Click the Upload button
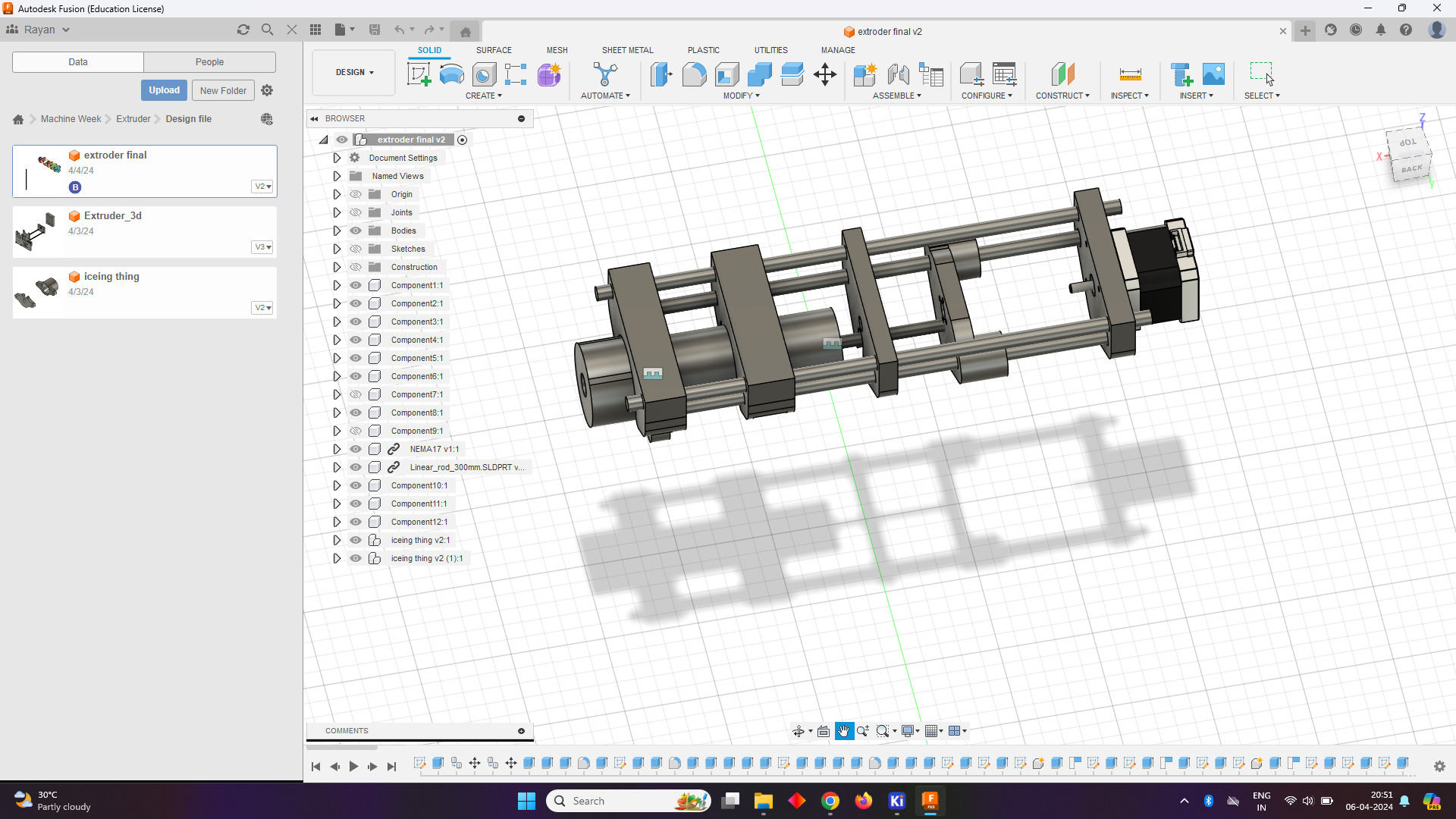 [164, 90]
